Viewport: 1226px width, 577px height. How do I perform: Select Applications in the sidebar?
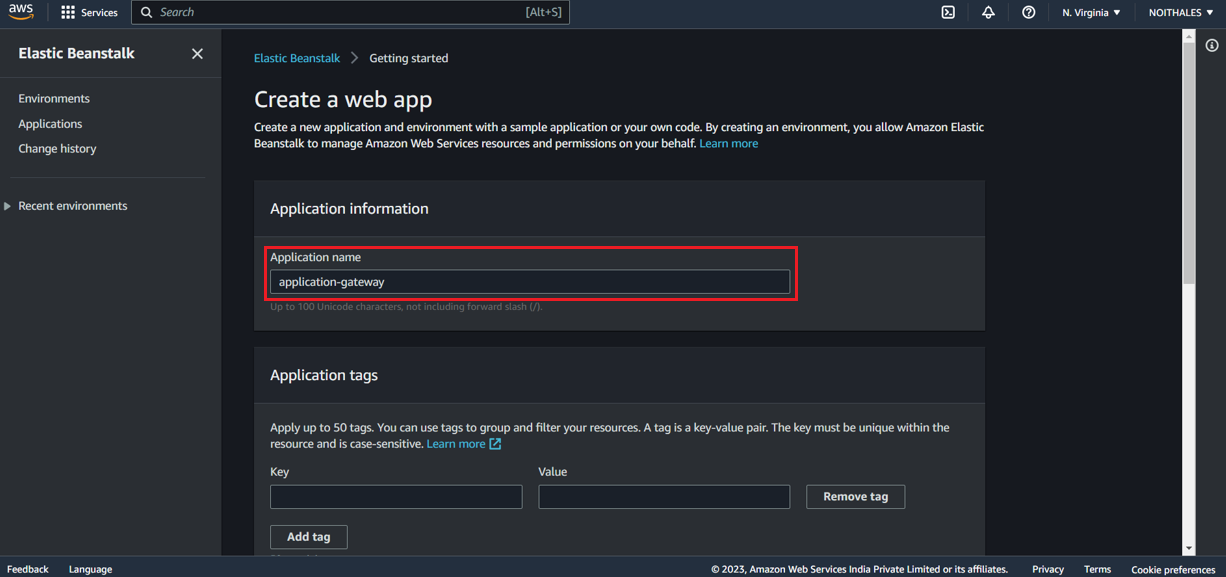[x=50, y=123]
